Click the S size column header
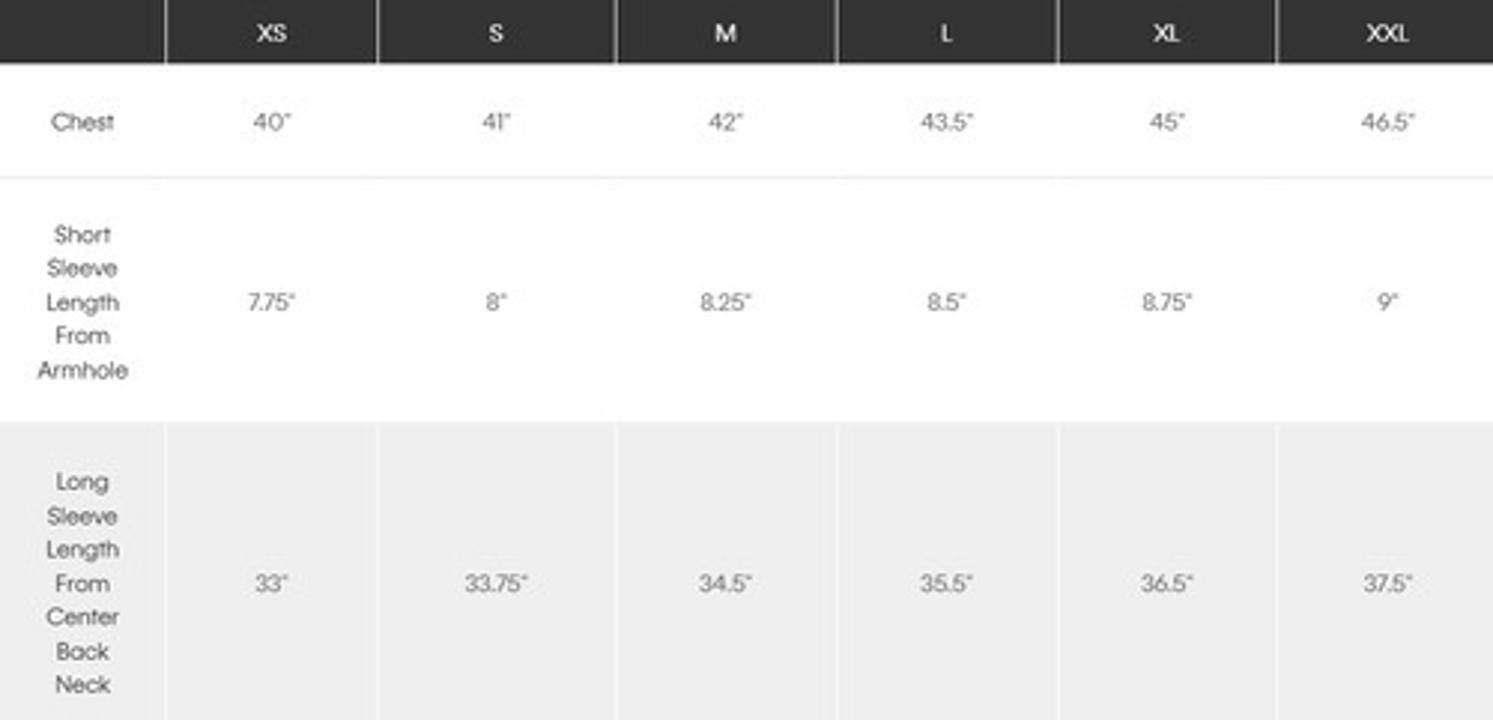The width and height of the screenshot is (1493, 720). pyautogui.click(x=496, y=33)
